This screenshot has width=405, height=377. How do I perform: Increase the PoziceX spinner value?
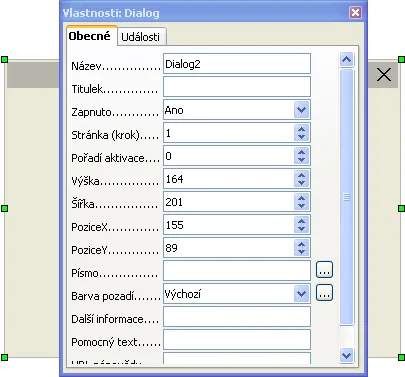tap(301, 222)
